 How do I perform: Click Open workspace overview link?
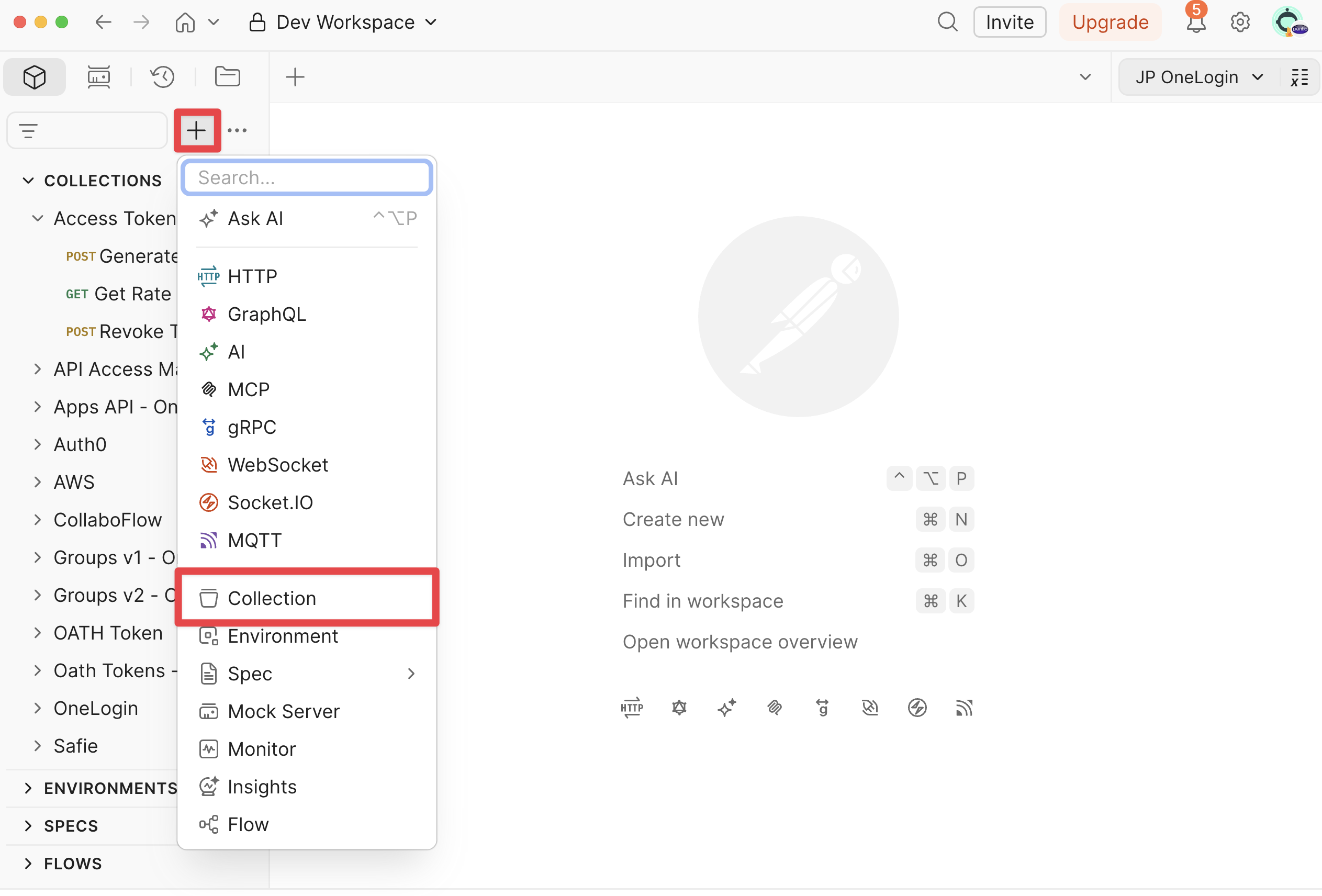pyautogui.click(x=740, y=642)
